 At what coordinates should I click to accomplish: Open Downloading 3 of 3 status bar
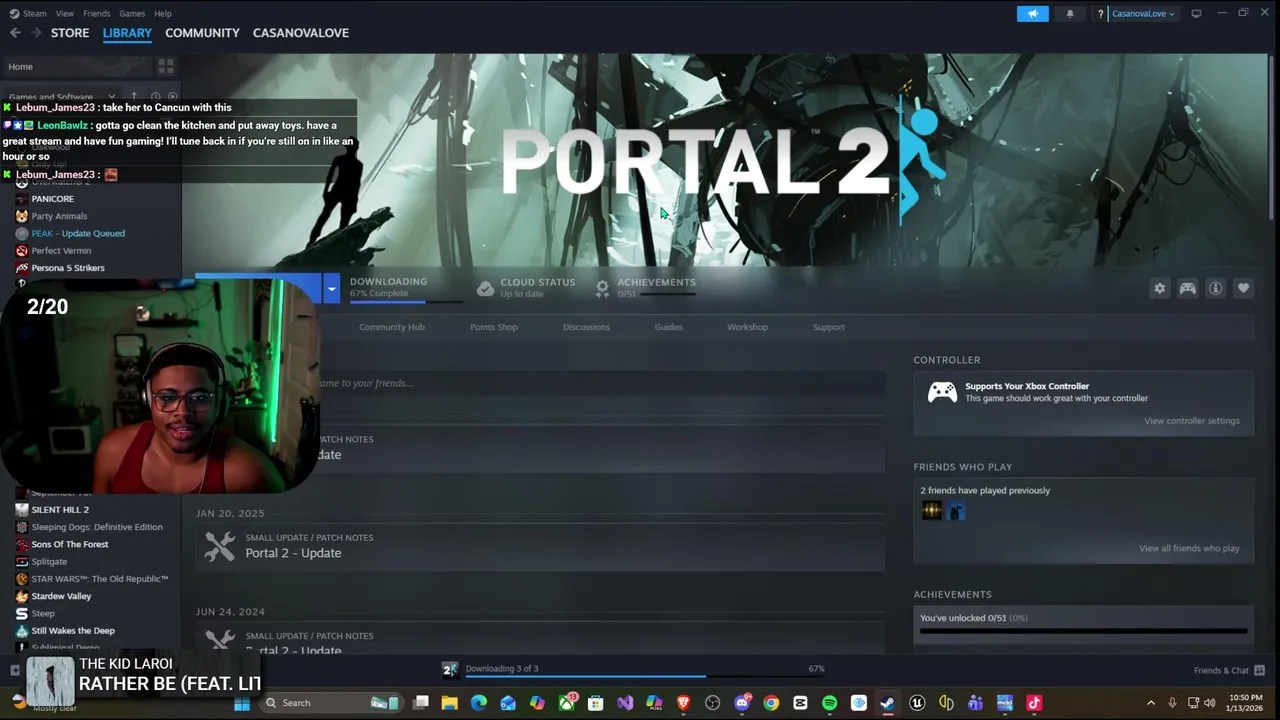point(635,669)
